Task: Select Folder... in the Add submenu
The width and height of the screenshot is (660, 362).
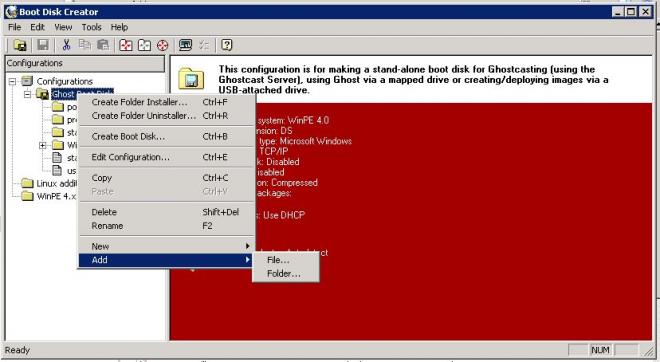Action: [286, 274]
